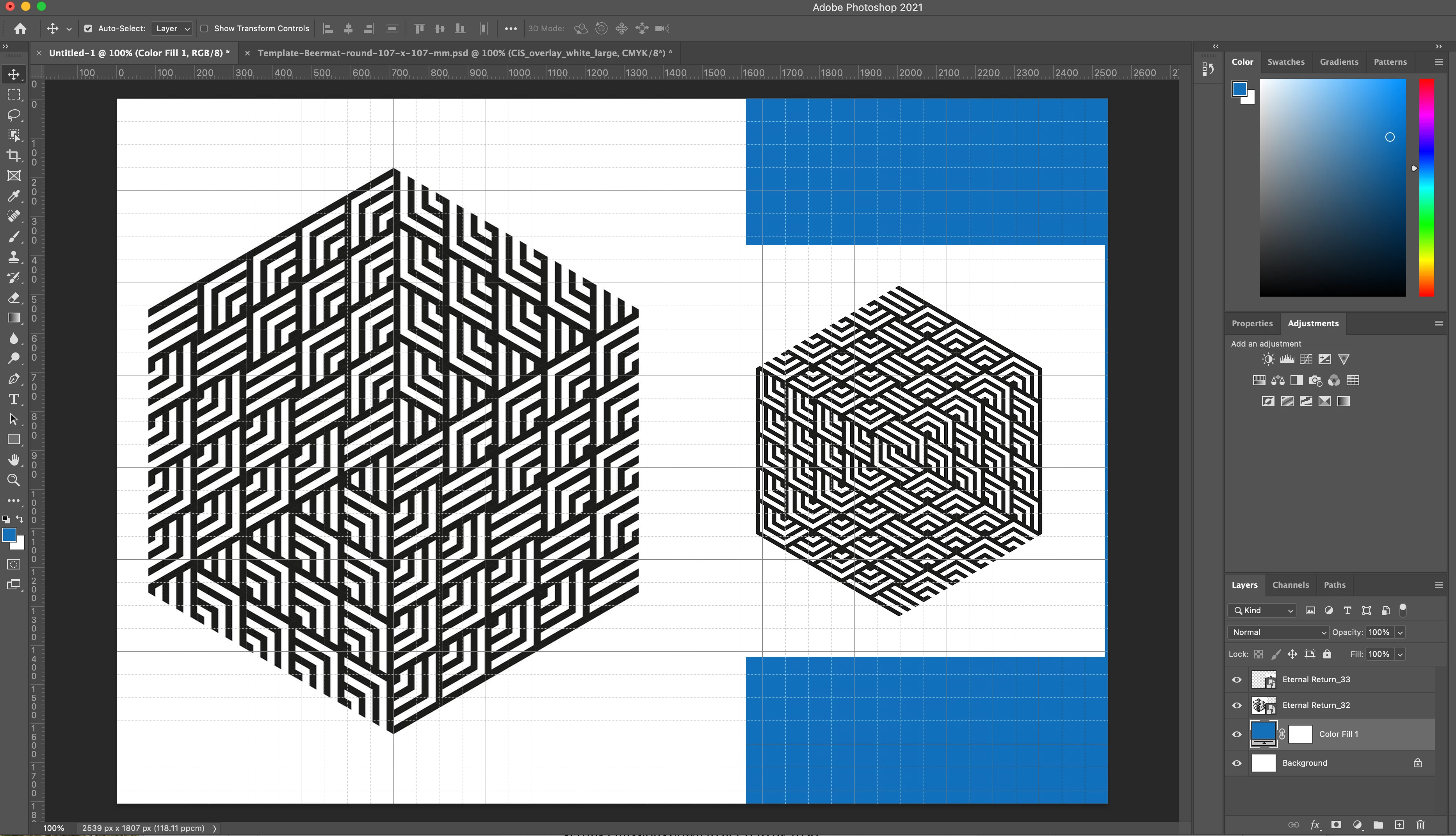Click the Home icon in options bar
The width and height of the screenshot is (1456, 836).
click(20, 29)
